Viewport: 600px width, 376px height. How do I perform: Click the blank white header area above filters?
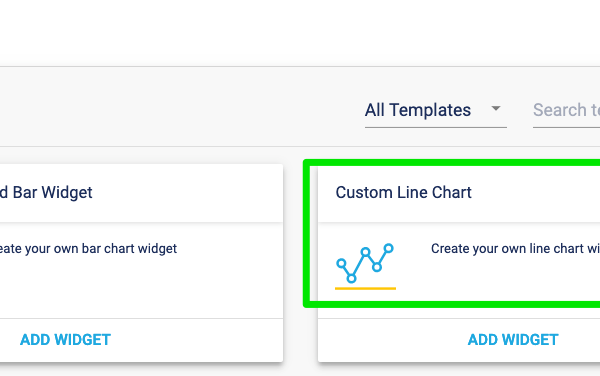(300, 33)
